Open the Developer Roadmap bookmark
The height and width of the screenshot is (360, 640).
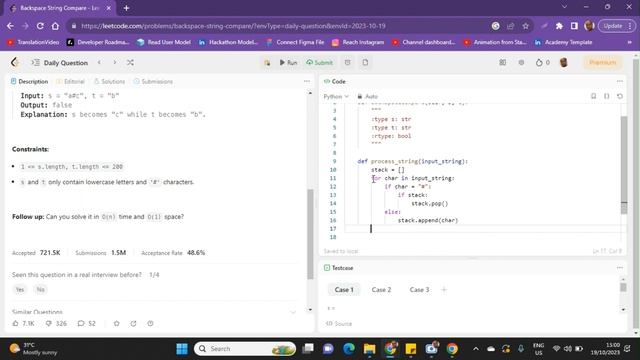pyautogui.click(x=98, y=42)
